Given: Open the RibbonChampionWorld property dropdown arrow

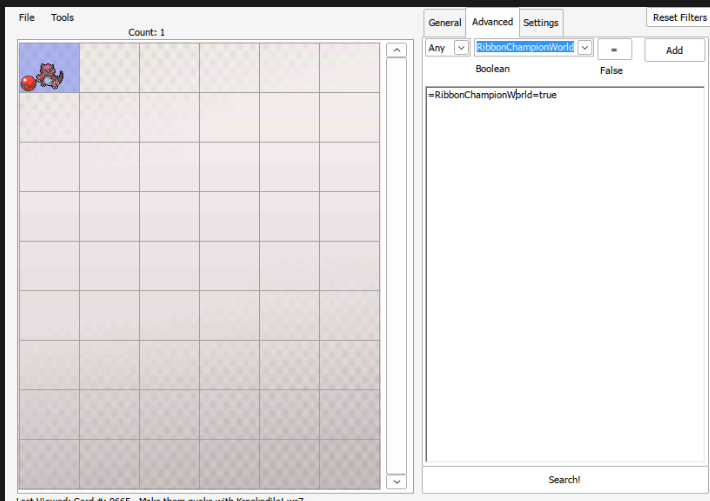Looking at the screenshot, I should (585, 48).
